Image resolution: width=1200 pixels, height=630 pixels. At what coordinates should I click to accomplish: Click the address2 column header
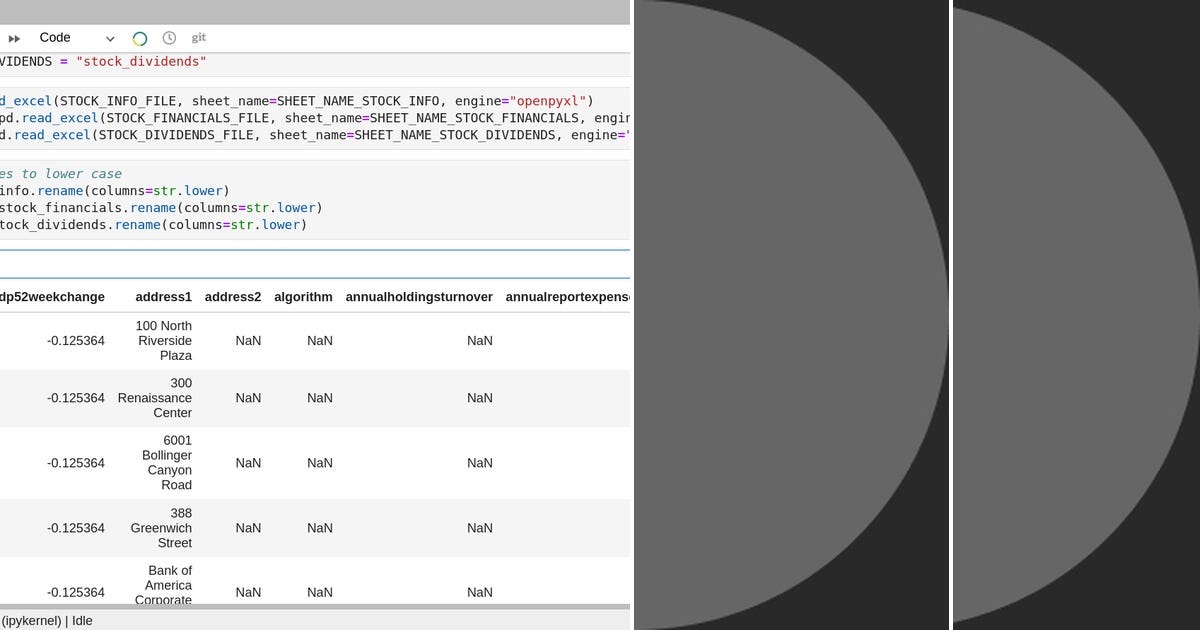point(232,296)
